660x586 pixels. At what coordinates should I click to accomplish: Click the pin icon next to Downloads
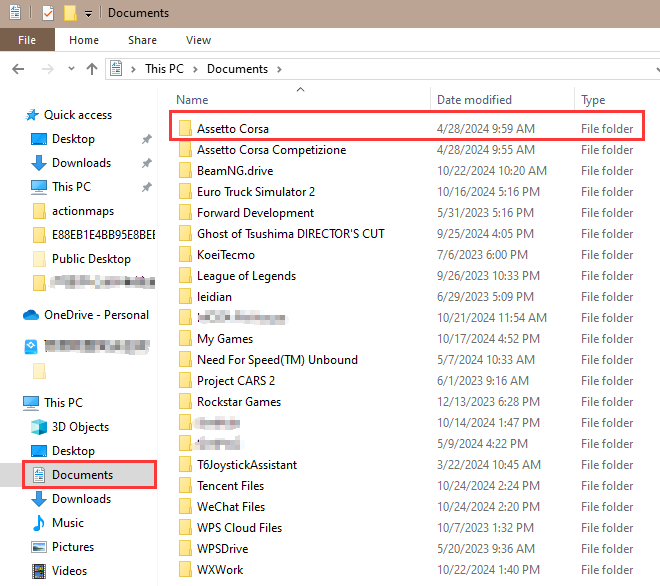click(146, 163)
